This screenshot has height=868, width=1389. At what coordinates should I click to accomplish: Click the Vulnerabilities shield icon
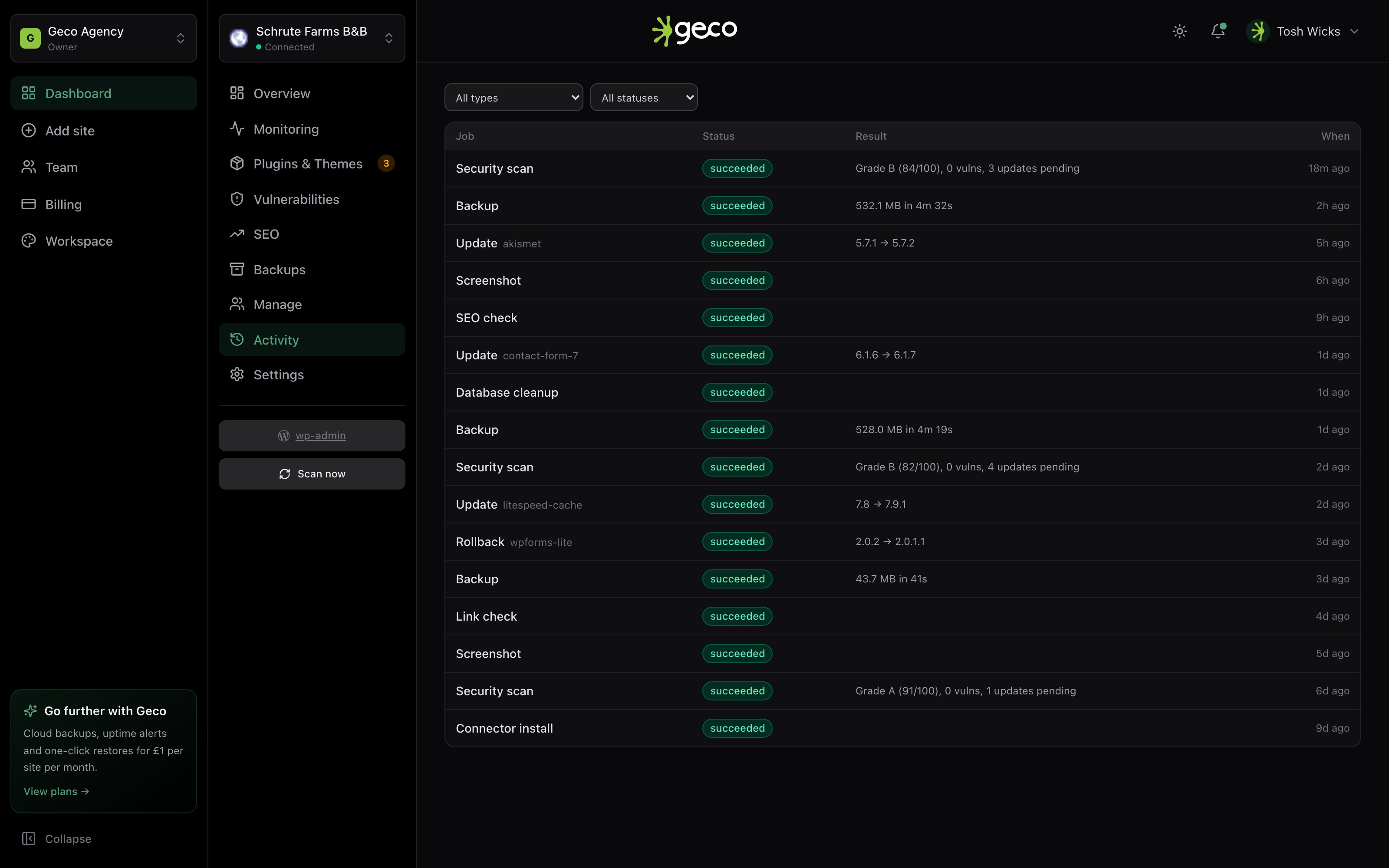[x=237, y=199]
